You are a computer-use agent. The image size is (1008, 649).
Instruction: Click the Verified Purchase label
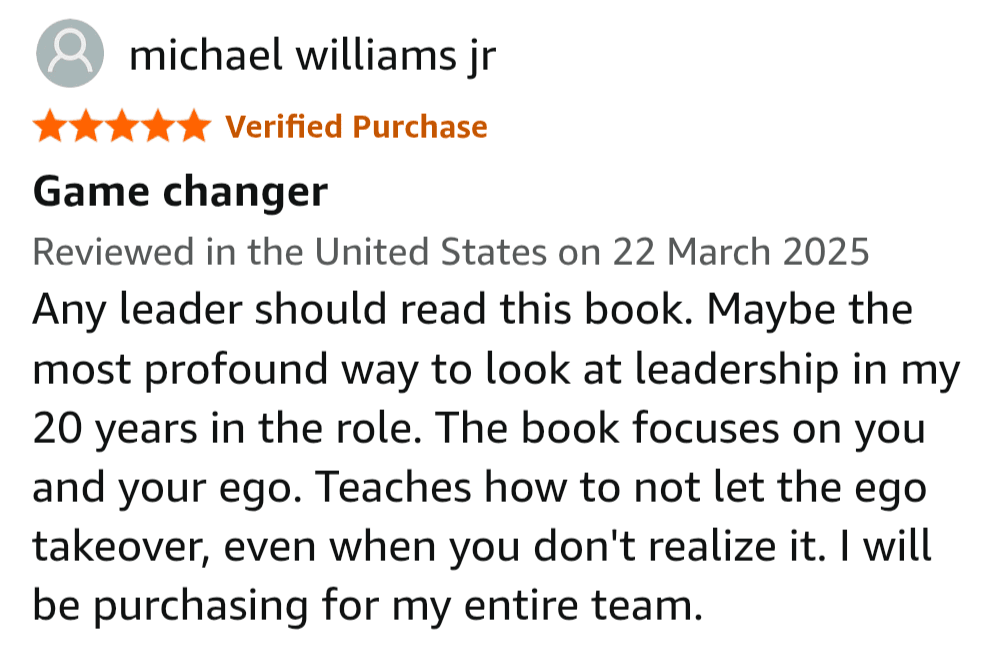click(356, 127)
